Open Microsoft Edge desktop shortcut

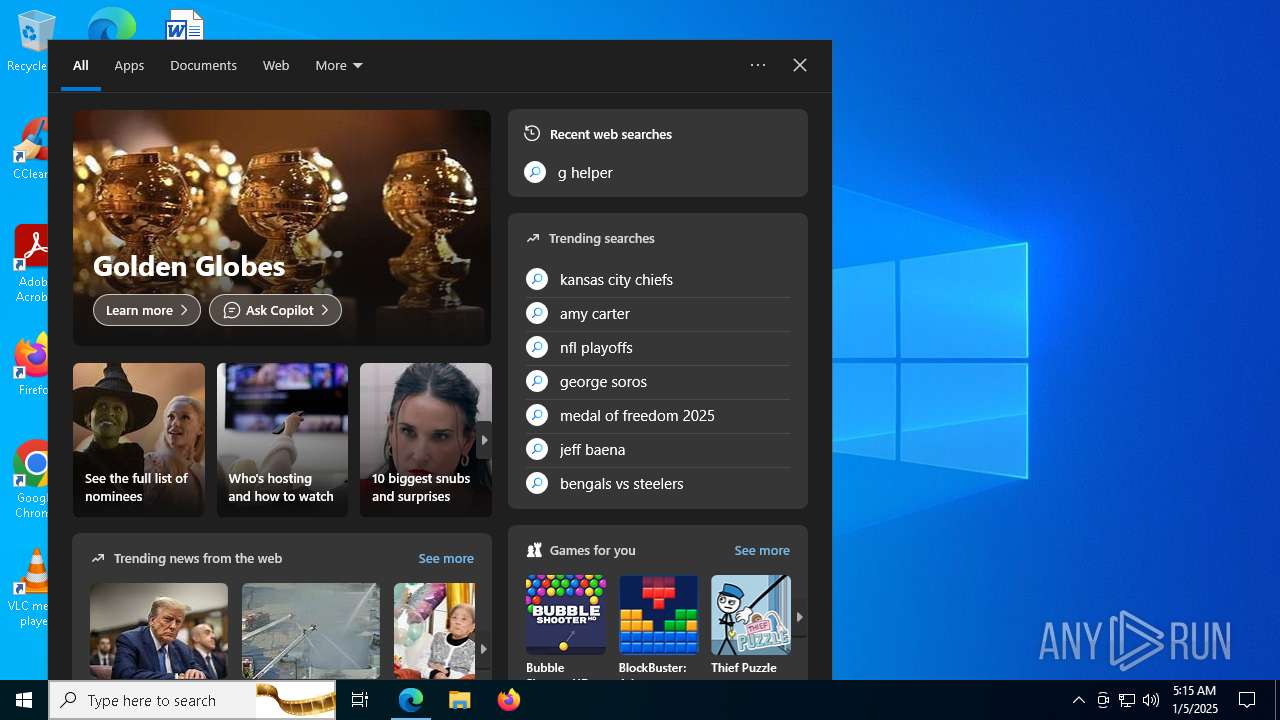point(110,24)
